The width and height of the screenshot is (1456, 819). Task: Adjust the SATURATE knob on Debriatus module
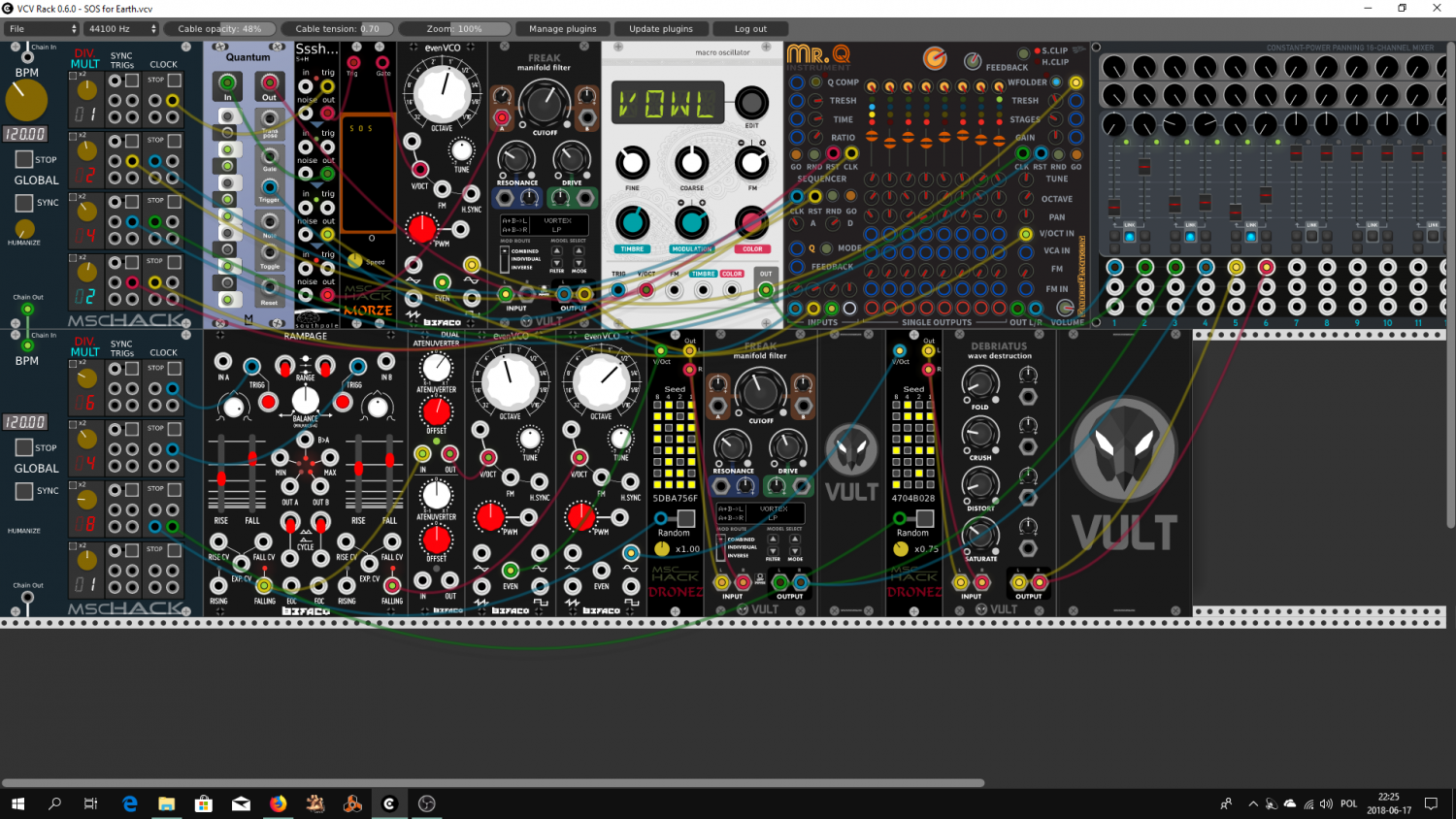(979, 535)
